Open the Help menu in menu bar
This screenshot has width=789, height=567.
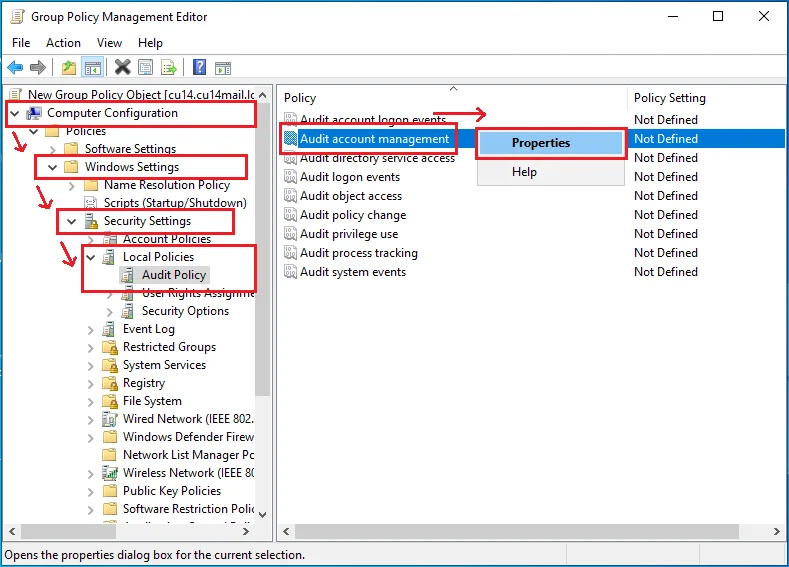(x=150, y=43)
